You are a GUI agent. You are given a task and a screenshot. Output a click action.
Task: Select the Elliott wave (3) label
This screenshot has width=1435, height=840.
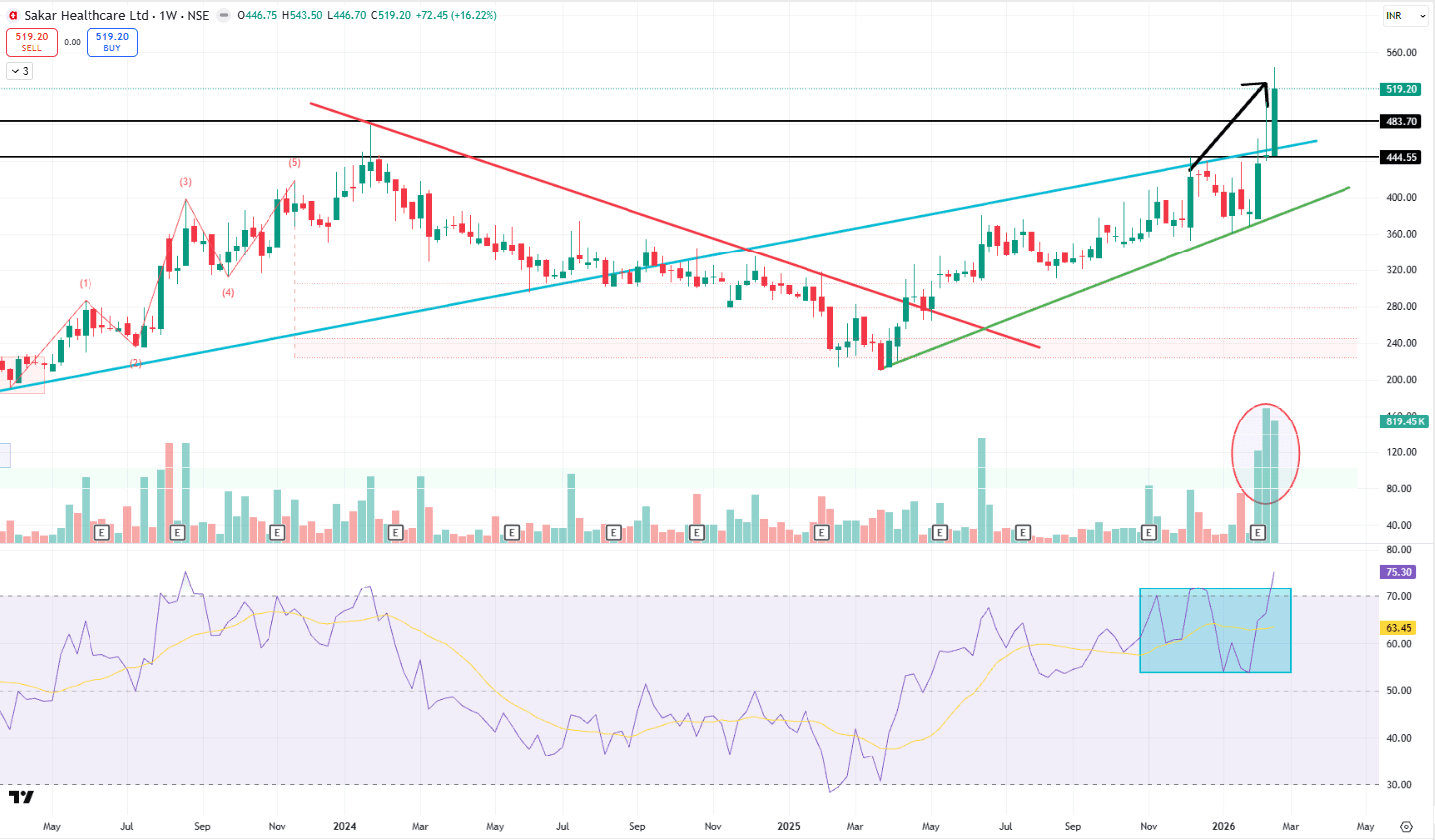(186, 182)
